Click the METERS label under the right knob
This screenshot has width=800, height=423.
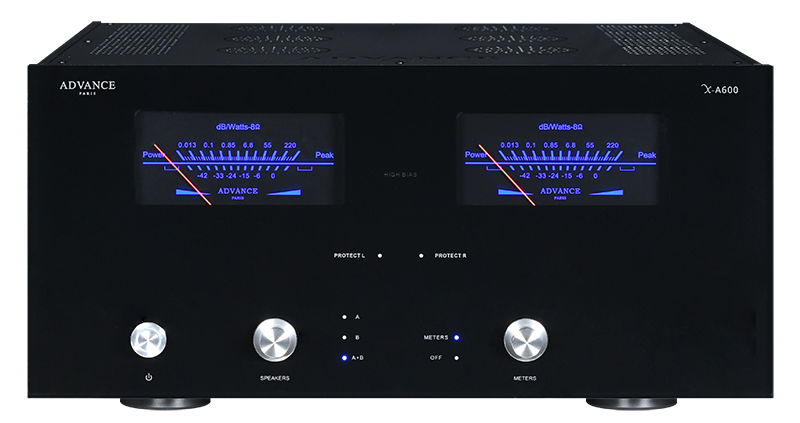point(525,378)
